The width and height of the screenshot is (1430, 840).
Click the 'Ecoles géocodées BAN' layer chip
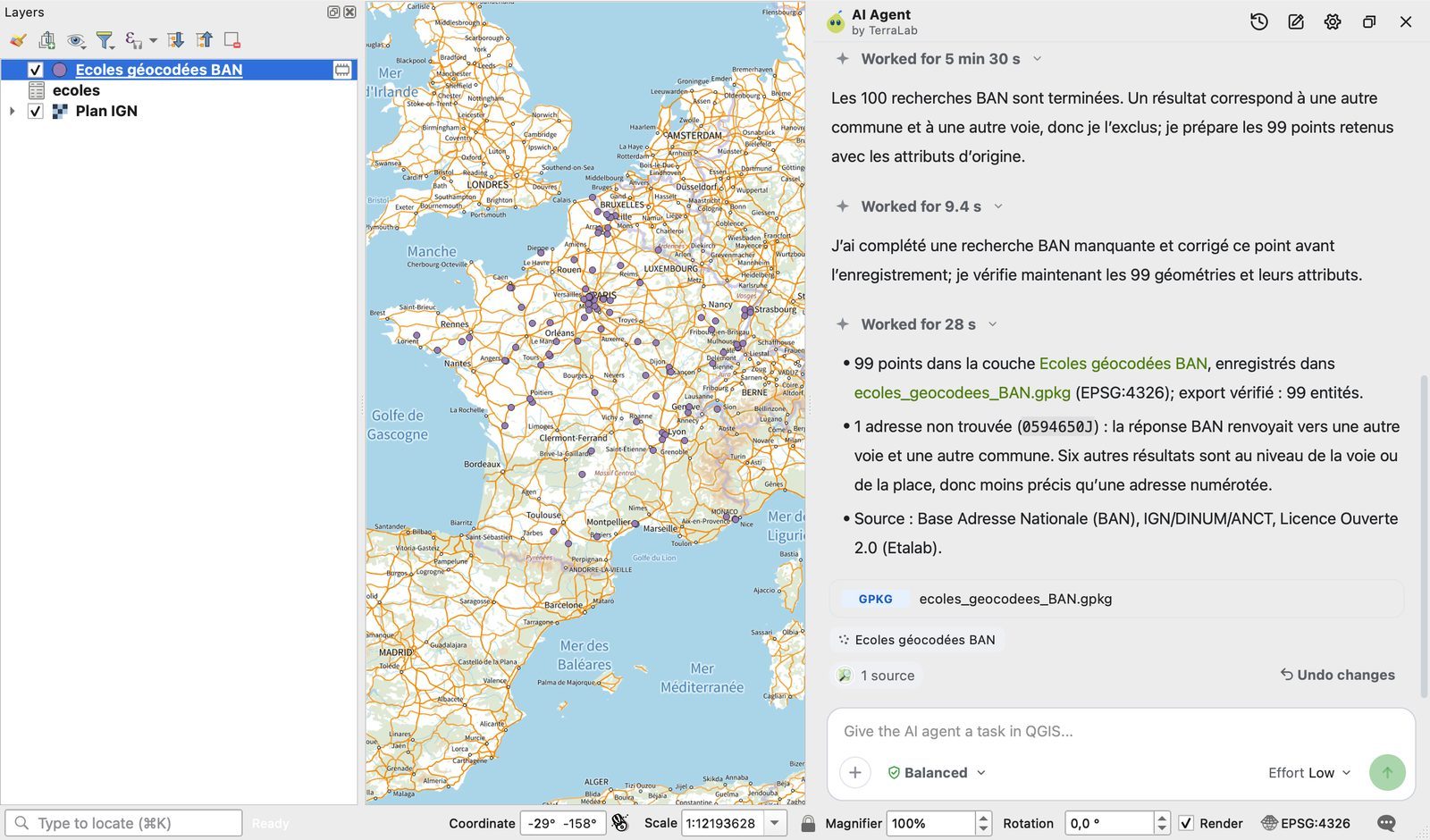tap(916, 640)
